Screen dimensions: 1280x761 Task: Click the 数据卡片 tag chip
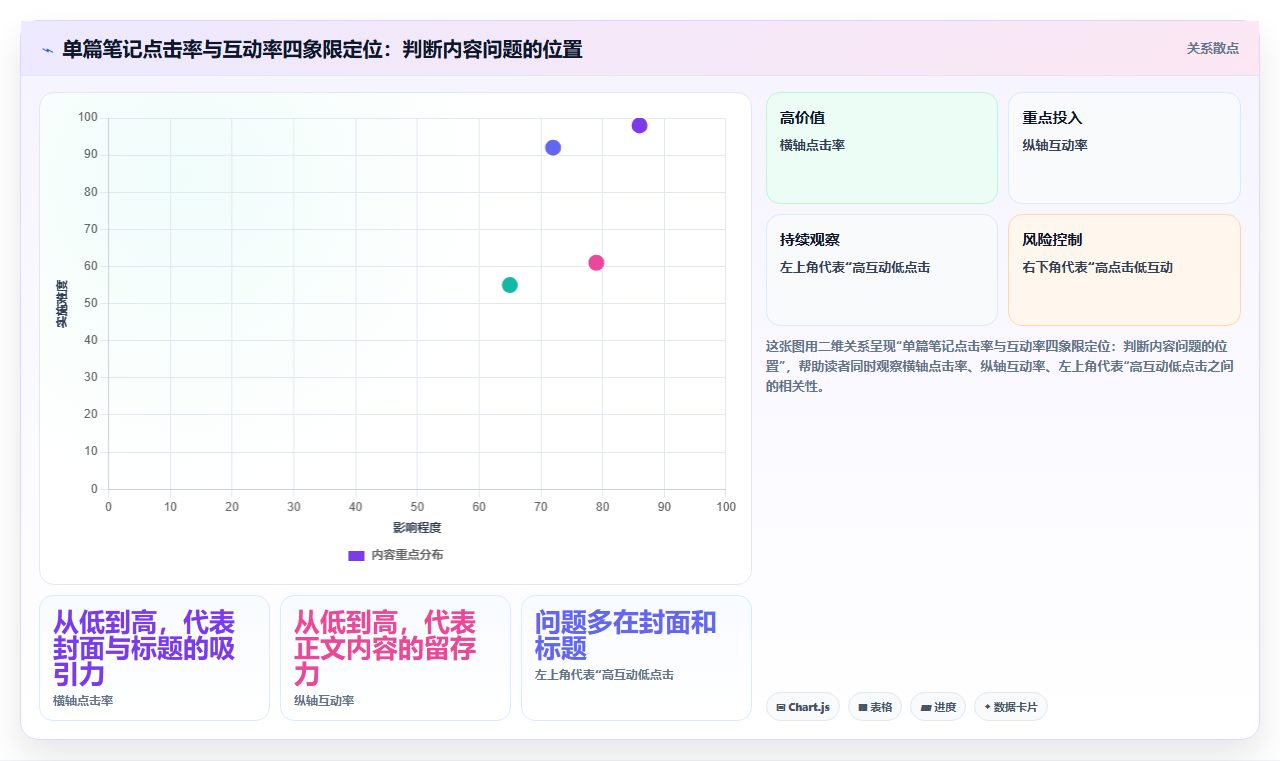click(x=1011, y=707)
